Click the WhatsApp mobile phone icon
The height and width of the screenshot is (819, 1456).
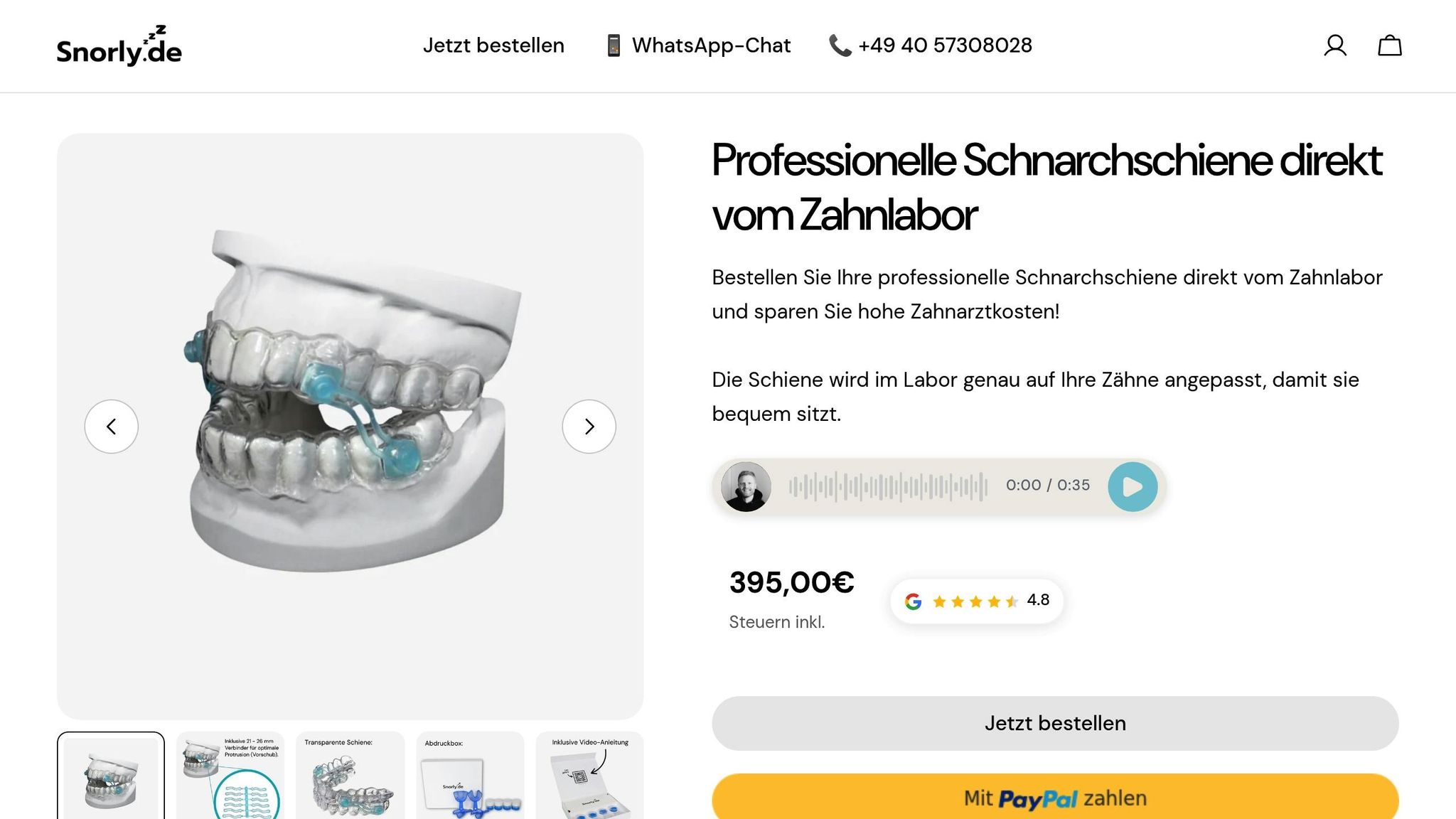pyautogui.click(x=614, y=45)
